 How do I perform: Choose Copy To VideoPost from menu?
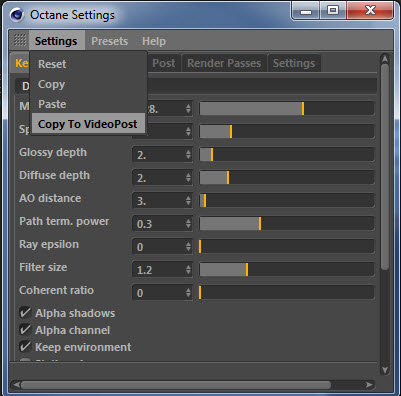pos(88,124)
